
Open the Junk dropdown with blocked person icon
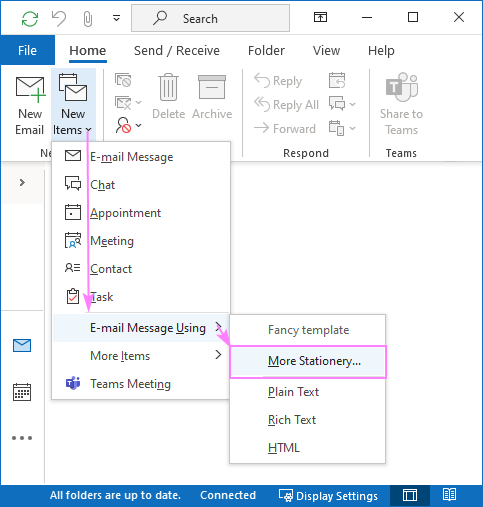coord(128,125)
